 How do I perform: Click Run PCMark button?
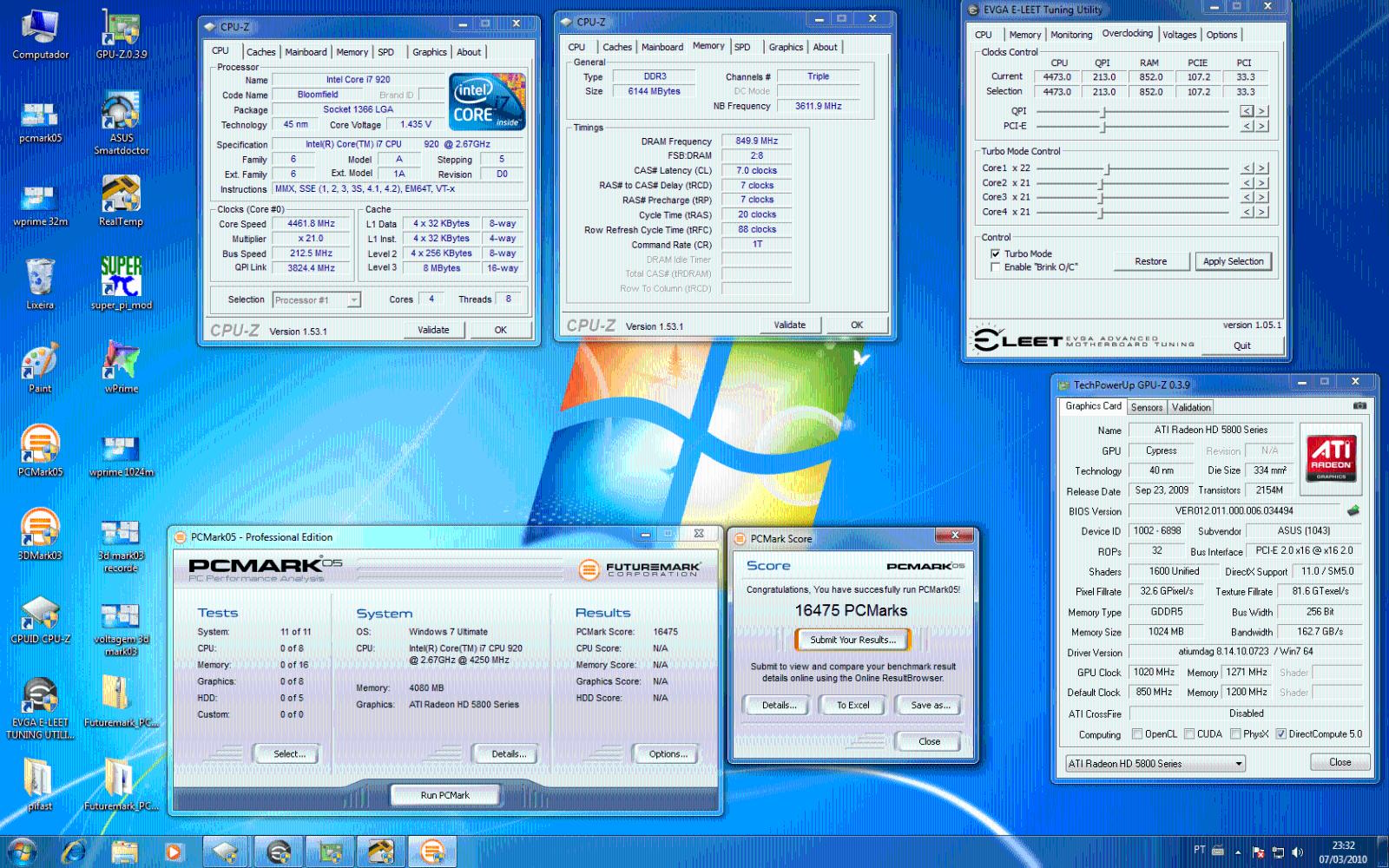[x=444, y=795]
